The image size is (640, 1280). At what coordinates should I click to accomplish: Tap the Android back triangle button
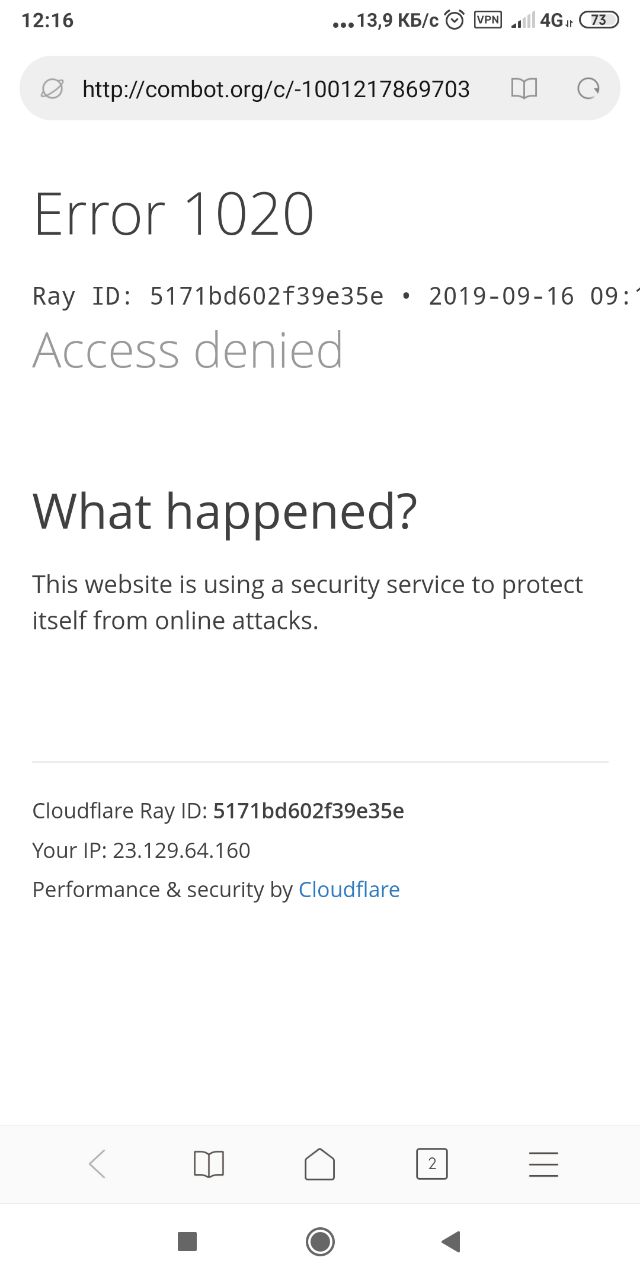(x=451, y=1241)
